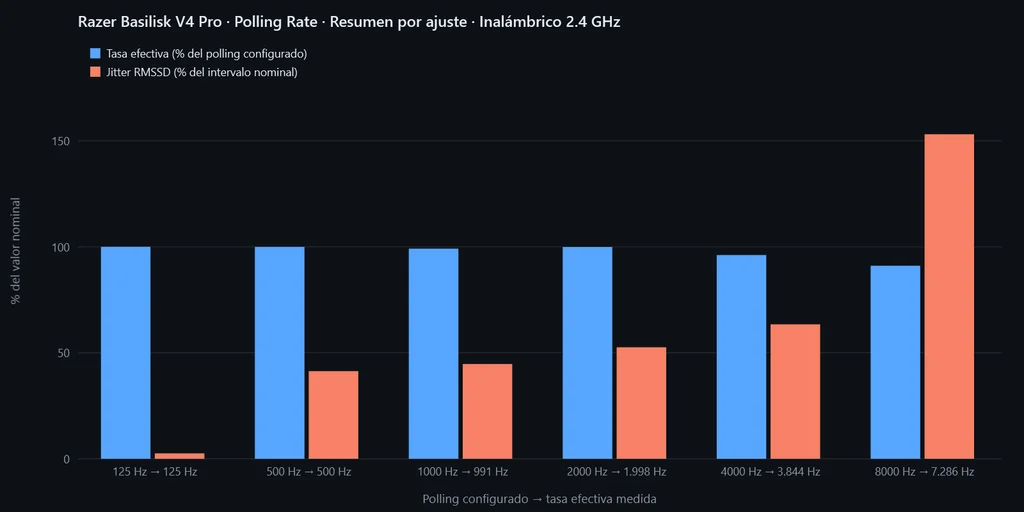Viewport: 1024px width, 512px height.
Task: Select the blue bar for 2000 Hz
Action: point(588,353)
